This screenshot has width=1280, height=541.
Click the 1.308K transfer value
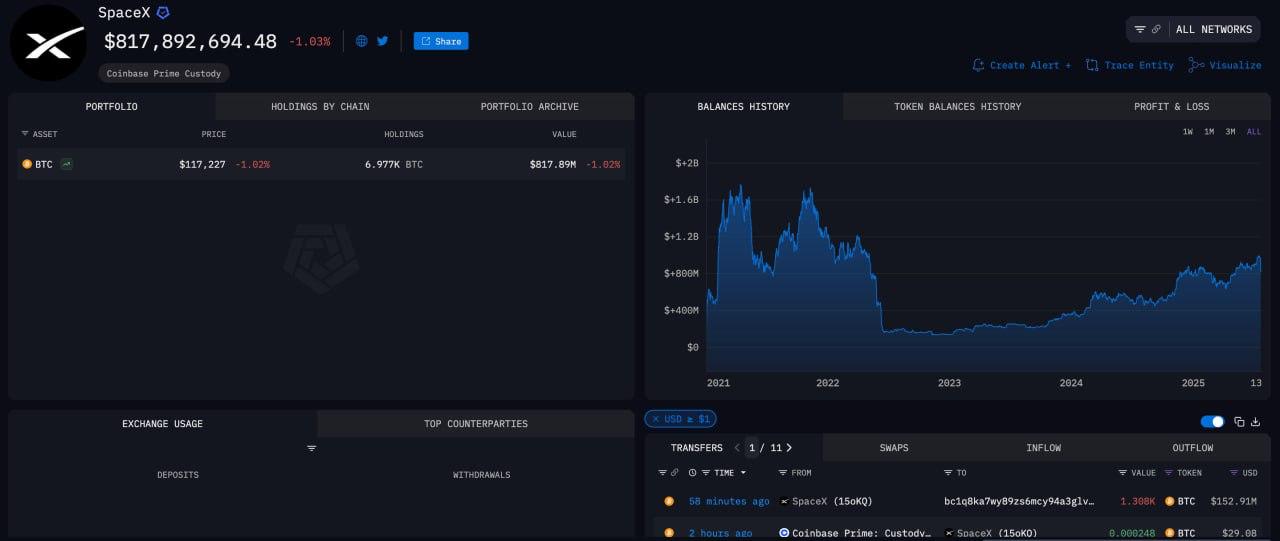(1137, 501)
